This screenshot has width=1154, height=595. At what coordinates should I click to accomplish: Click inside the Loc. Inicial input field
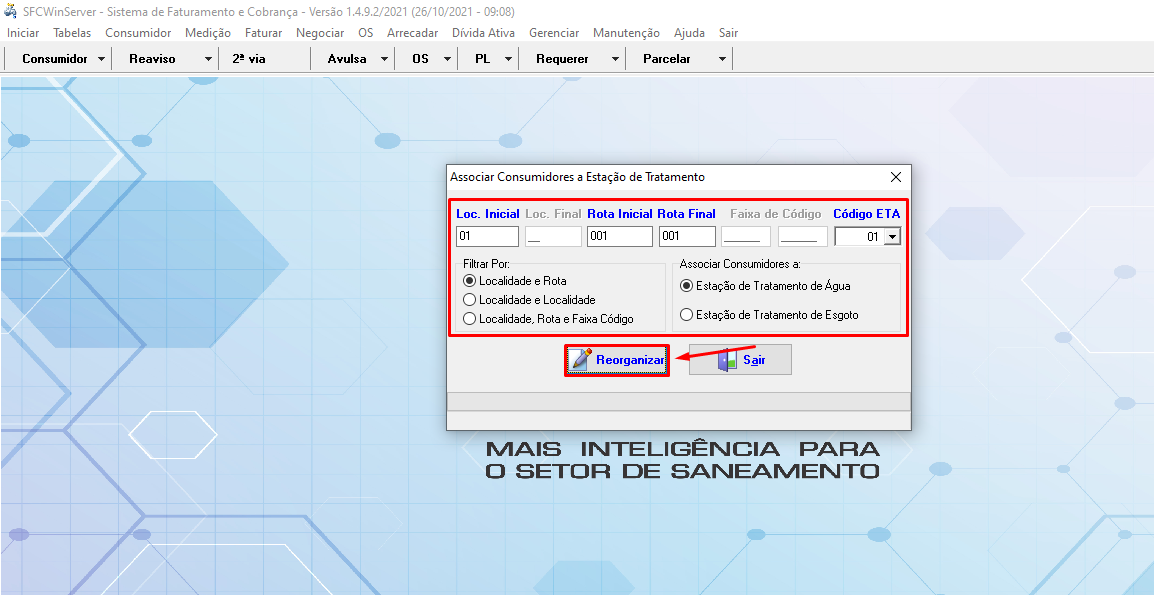pyautogui.click(x=487, y=236)
